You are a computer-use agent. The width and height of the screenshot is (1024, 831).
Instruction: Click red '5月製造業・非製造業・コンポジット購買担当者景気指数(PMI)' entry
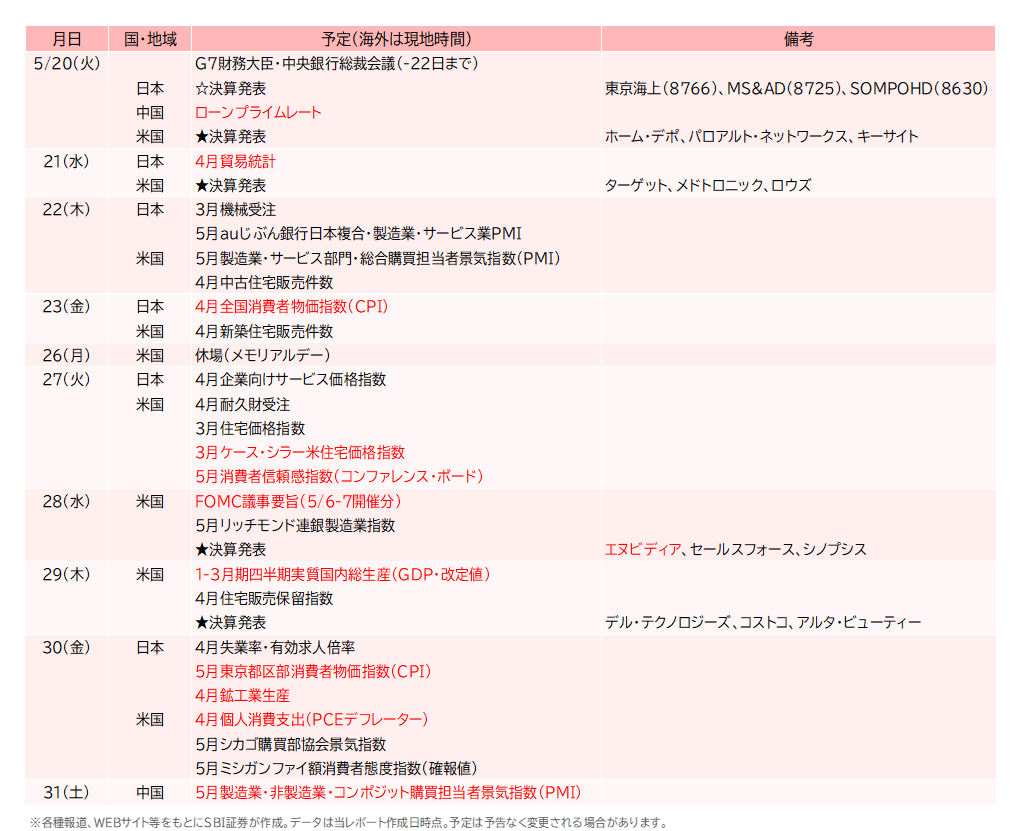pyautogui.click(x=388, y=792)
